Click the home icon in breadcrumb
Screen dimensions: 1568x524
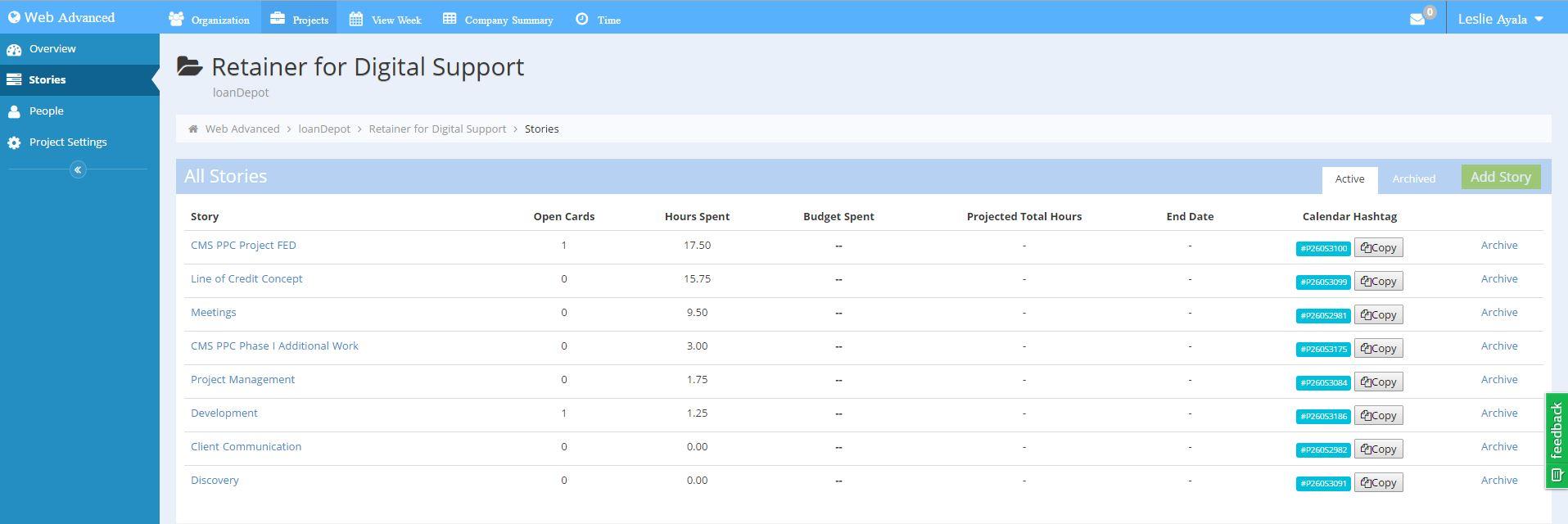coord(193,129)
